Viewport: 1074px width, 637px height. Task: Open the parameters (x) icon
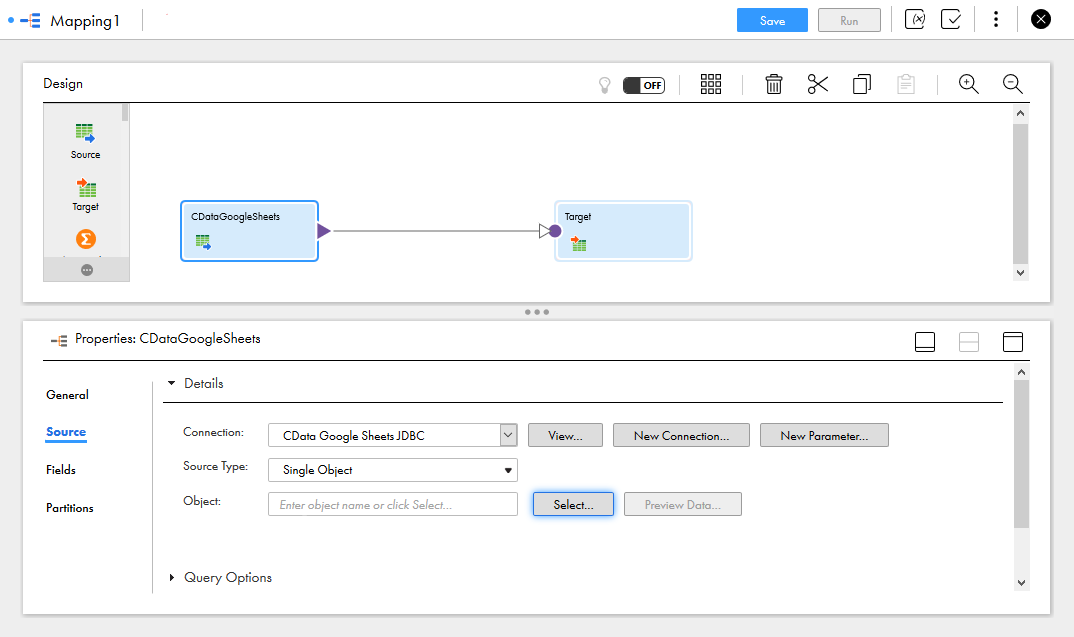coord(914,19)
